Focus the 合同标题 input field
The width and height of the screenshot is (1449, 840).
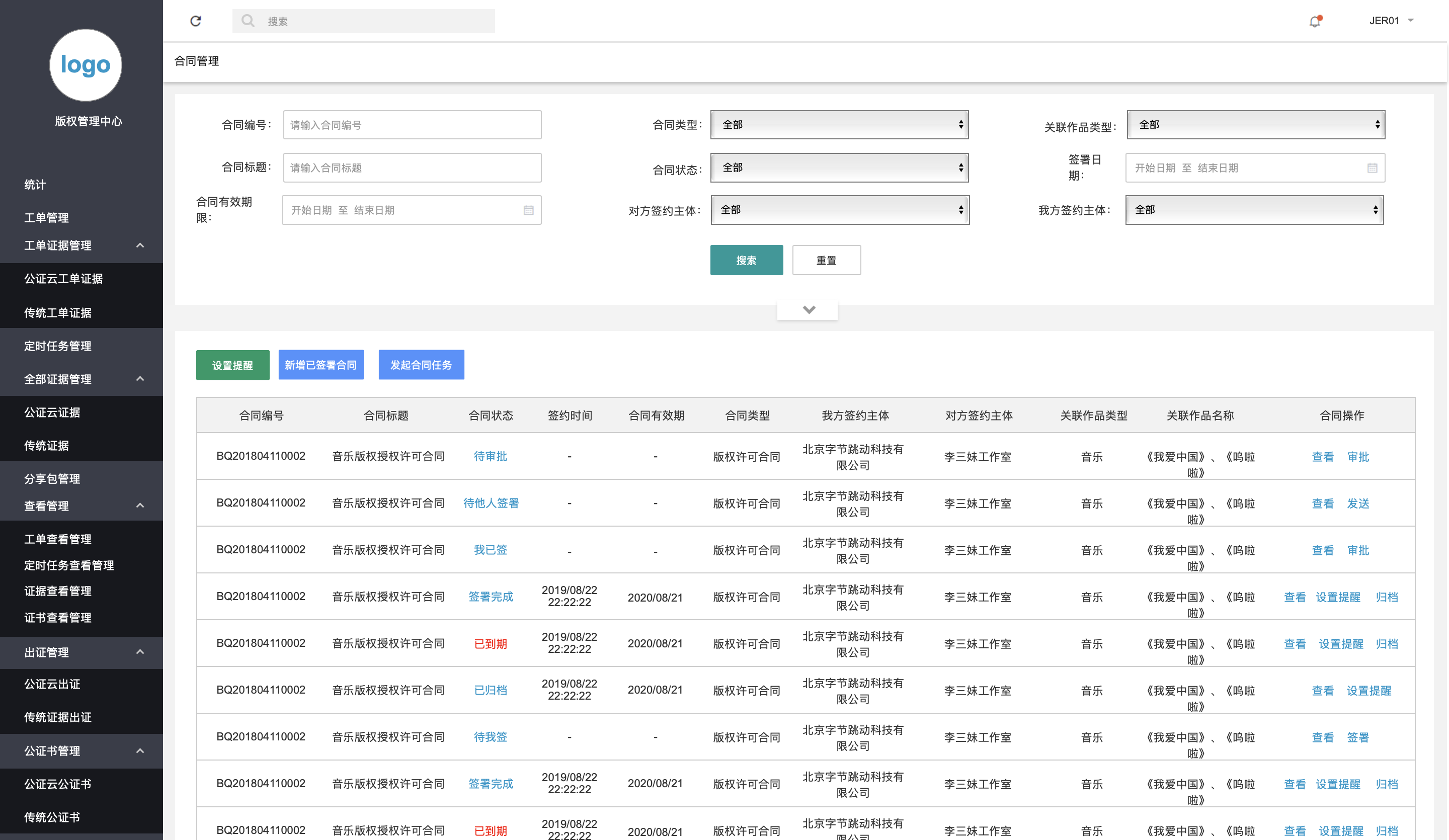pyautogui.click(x=412, y=167)
